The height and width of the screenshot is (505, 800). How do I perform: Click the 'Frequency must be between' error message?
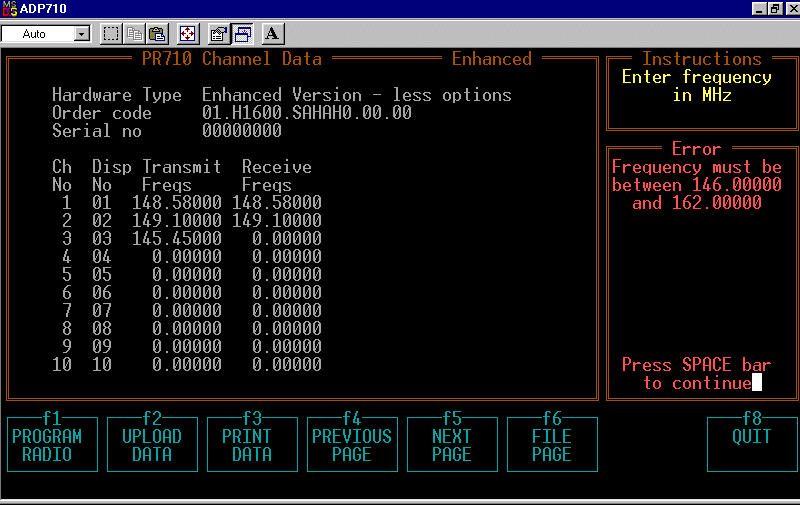tap(697, 185)
